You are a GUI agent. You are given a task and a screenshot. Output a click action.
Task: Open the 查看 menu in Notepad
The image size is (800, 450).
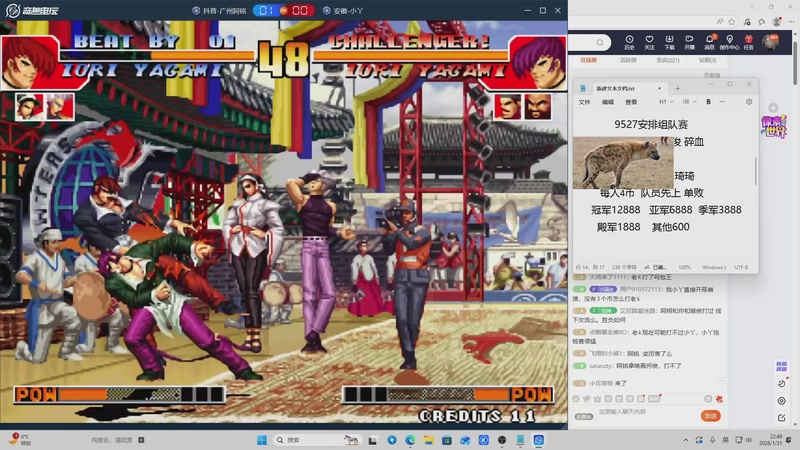[x=631, y=102]
